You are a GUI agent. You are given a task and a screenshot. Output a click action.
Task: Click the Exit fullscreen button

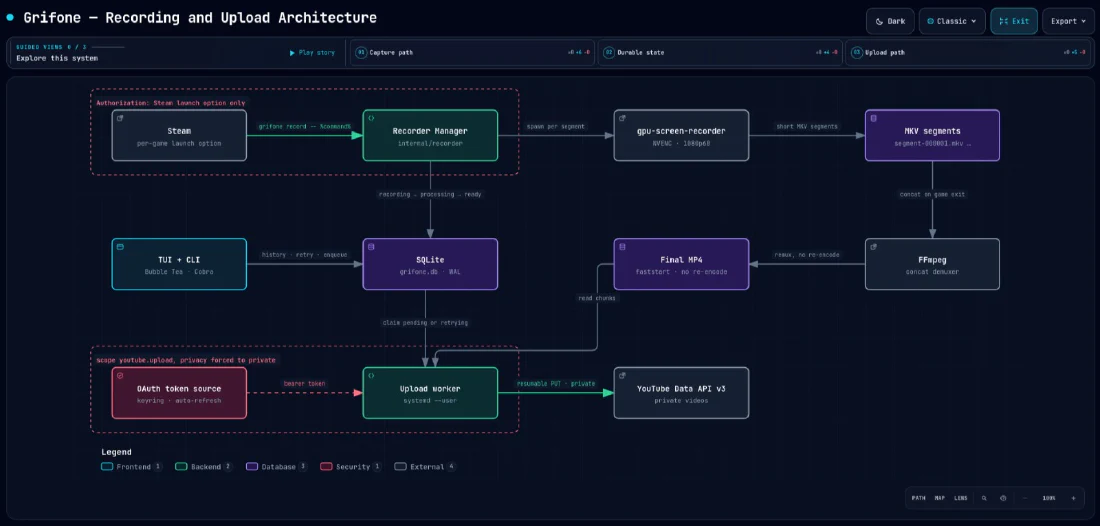pos(1014,21)
